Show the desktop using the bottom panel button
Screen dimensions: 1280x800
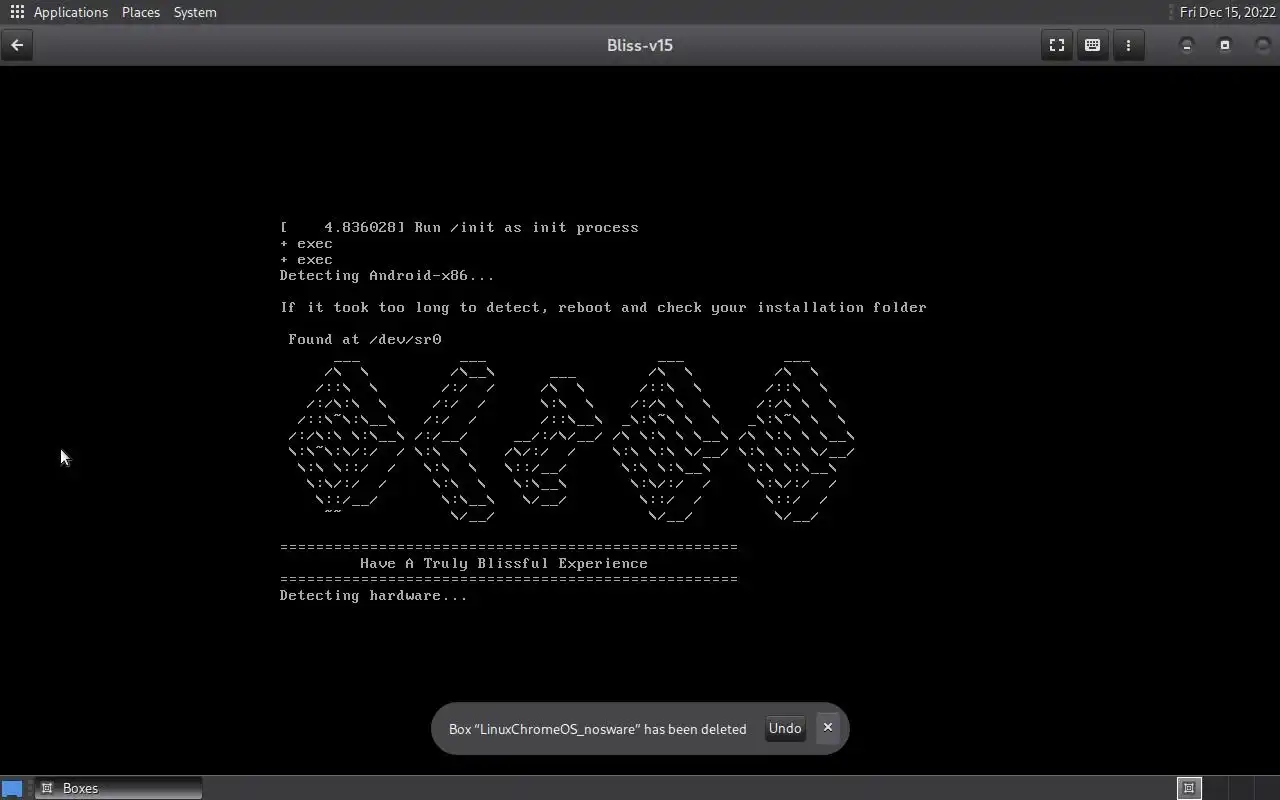(12, 788)
